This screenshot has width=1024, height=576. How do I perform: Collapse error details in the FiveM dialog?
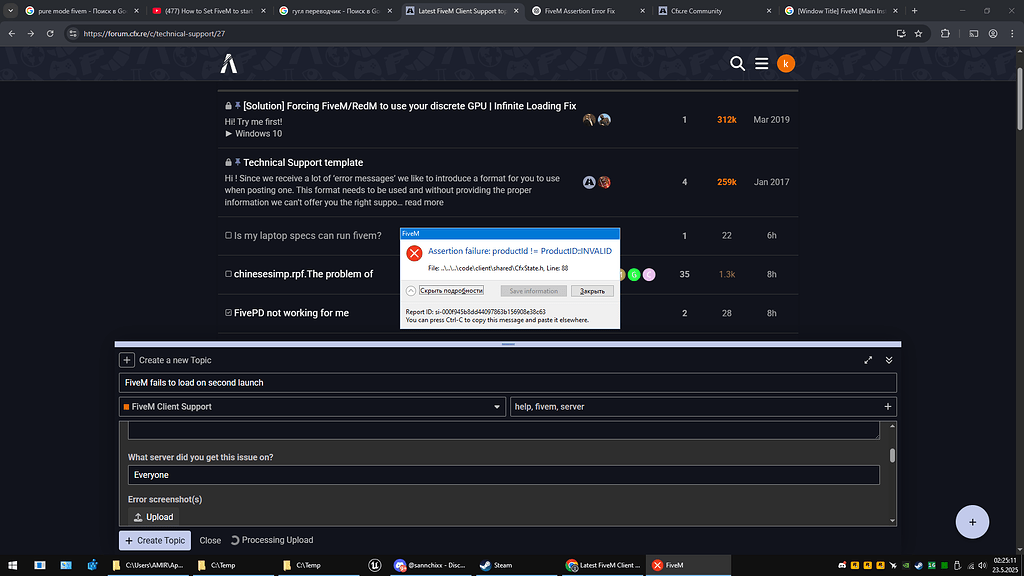click(452, 290)
